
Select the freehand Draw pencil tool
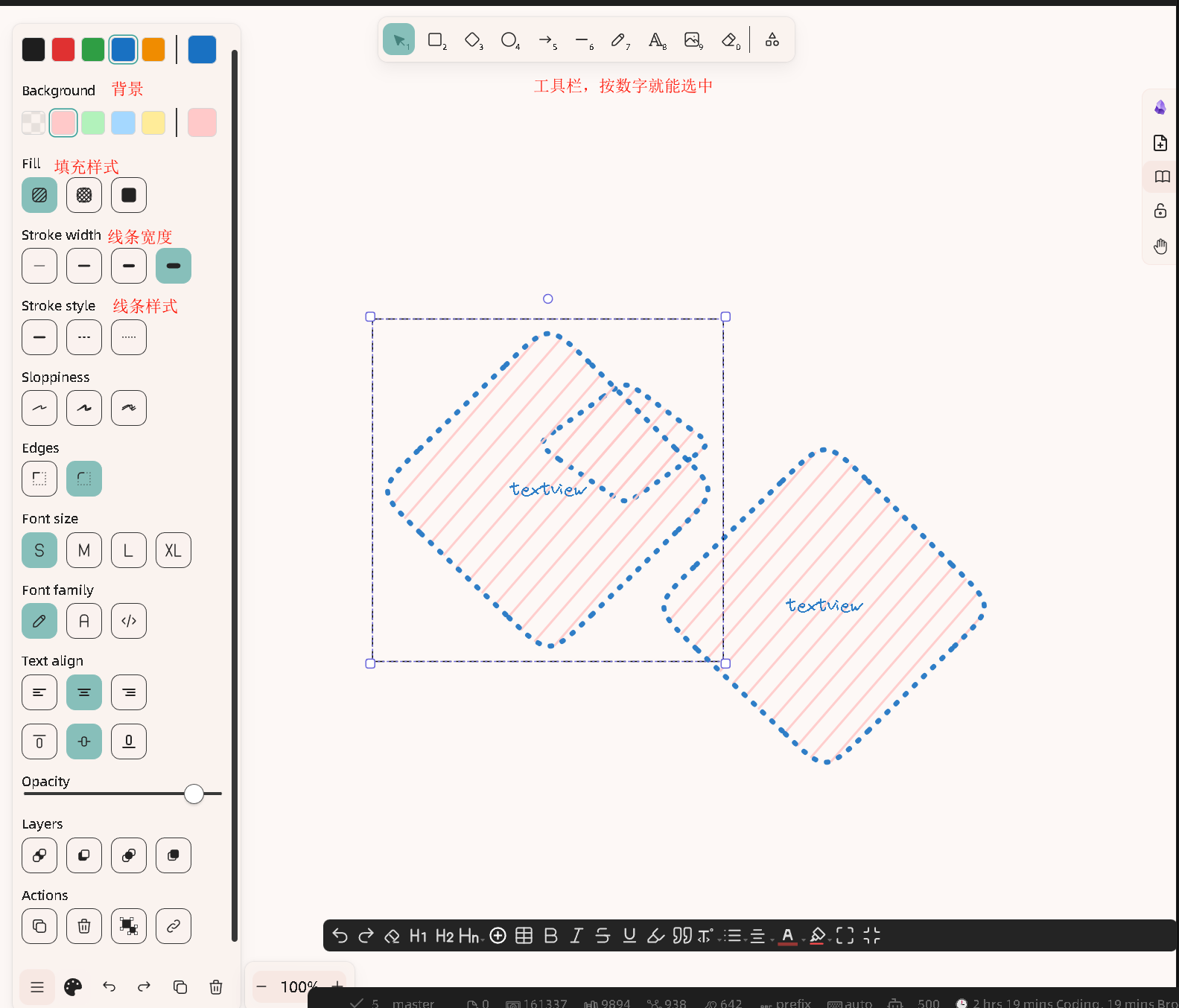tap(619, 39)
